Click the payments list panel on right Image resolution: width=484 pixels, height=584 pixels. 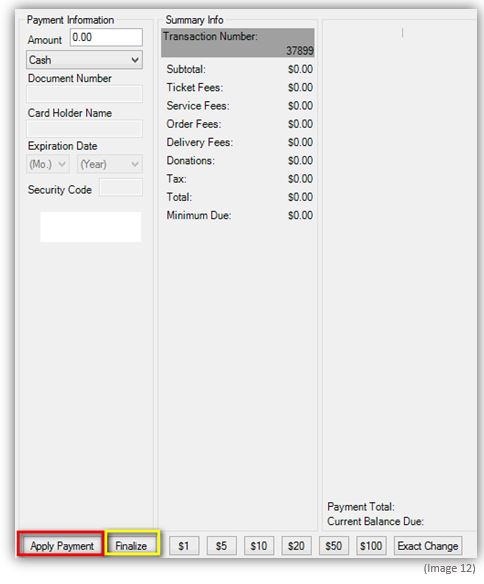399,261
